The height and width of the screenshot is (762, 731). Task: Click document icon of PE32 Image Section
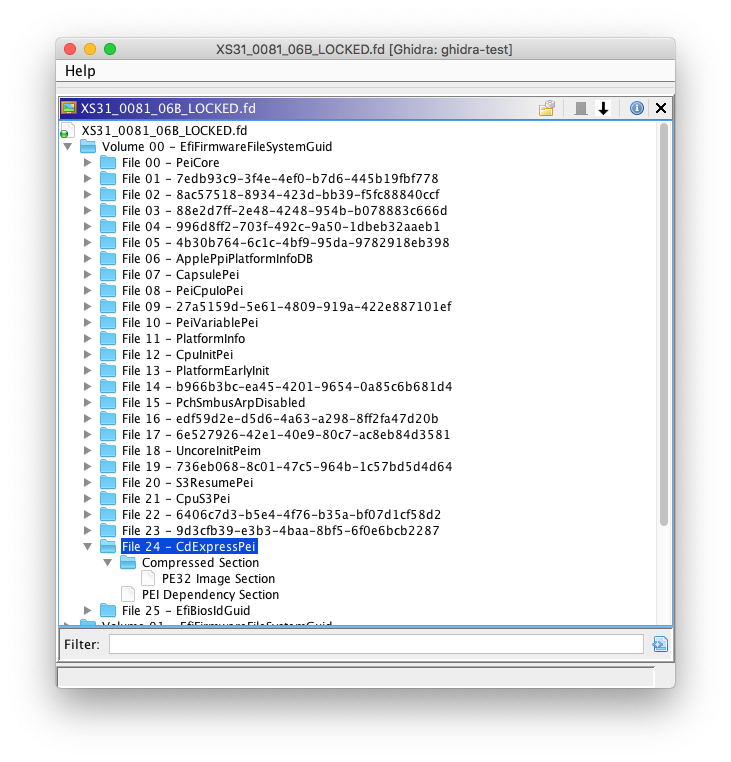pyautogui.click(x=148, y=578)
